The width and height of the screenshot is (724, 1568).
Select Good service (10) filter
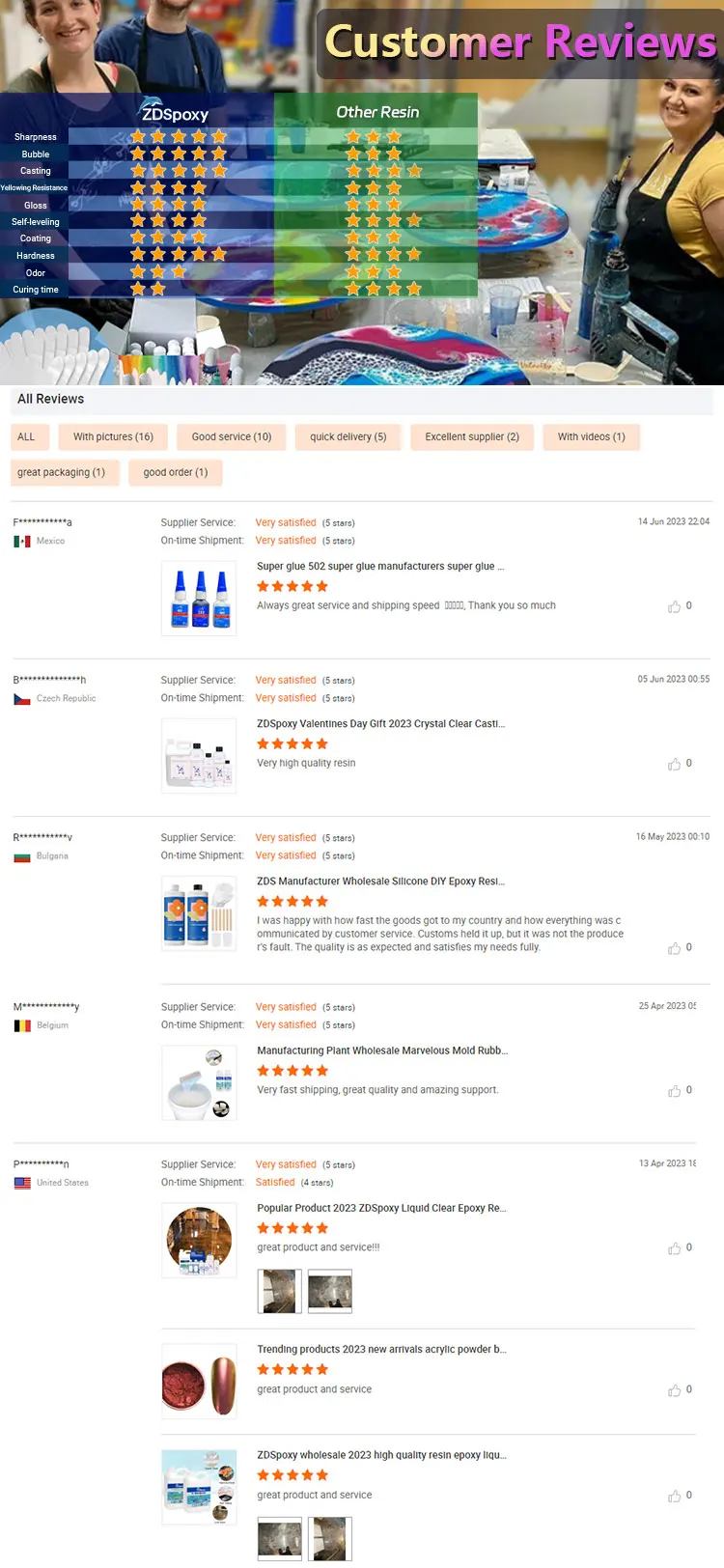pyautogui.click(x=232, y=437)
